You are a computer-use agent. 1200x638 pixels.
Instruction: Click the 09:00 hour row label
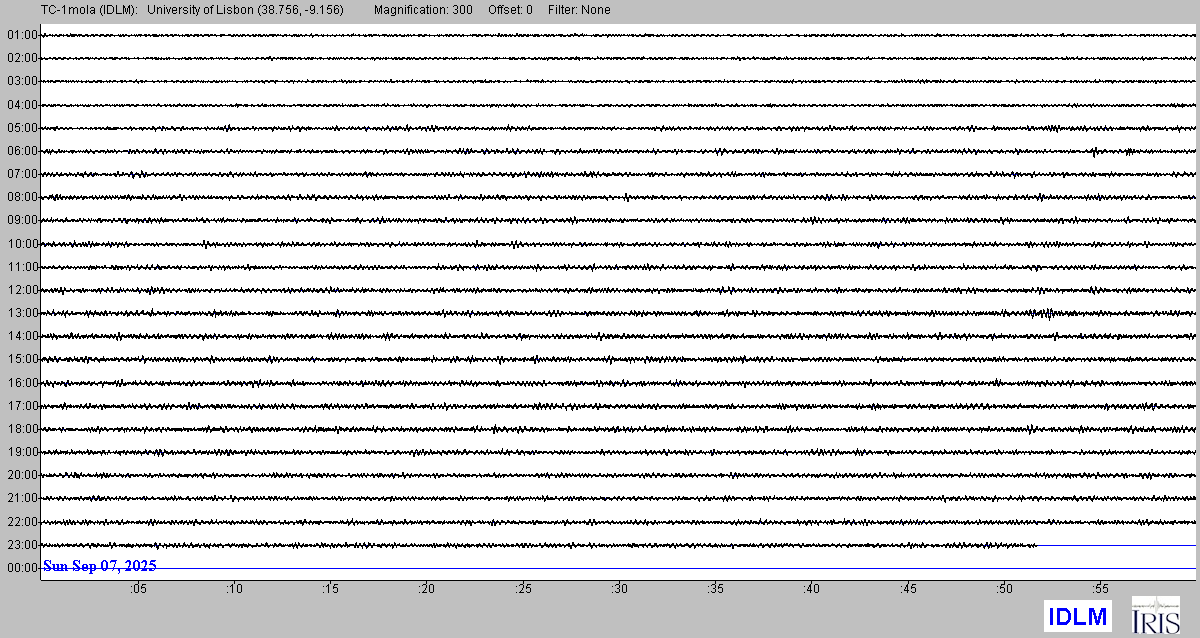(21, 220)
